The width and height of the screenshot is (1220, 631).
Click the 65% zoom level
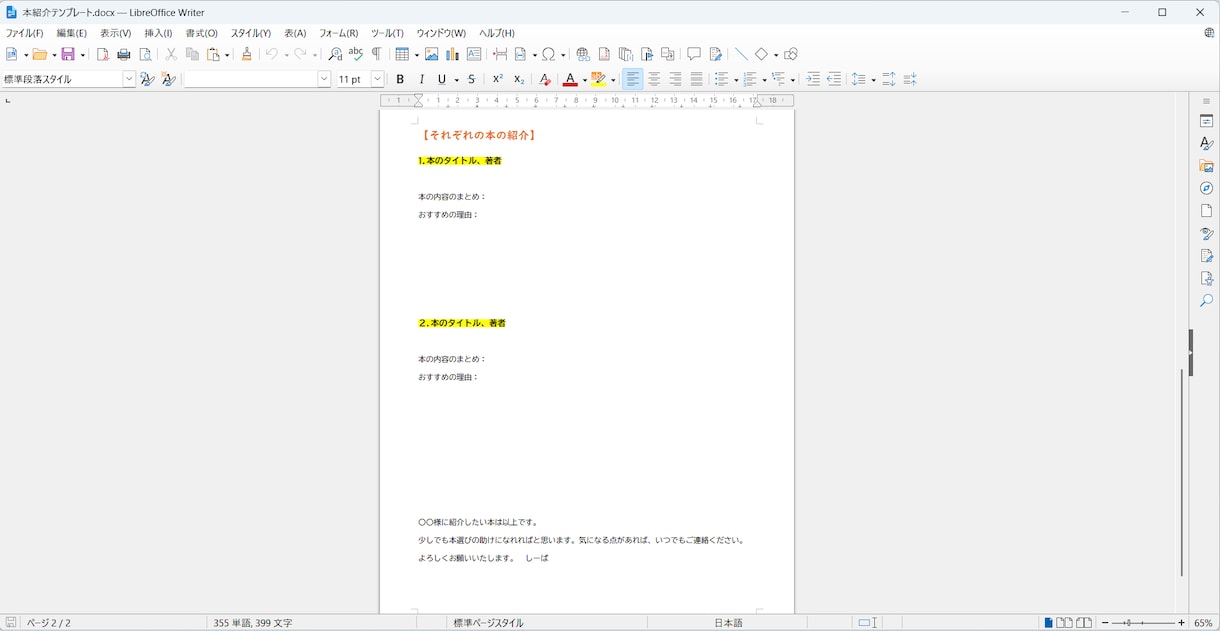pos(1203,623)
